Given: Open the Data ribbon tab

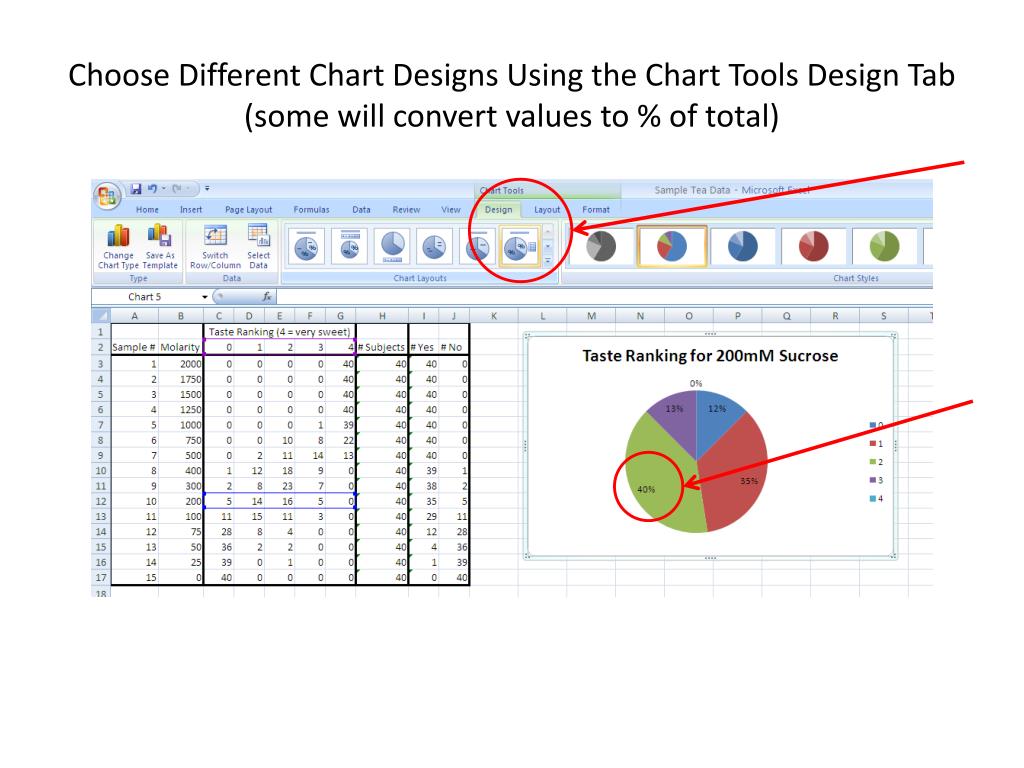Looking at the screenshot, I should coord(361,210).
